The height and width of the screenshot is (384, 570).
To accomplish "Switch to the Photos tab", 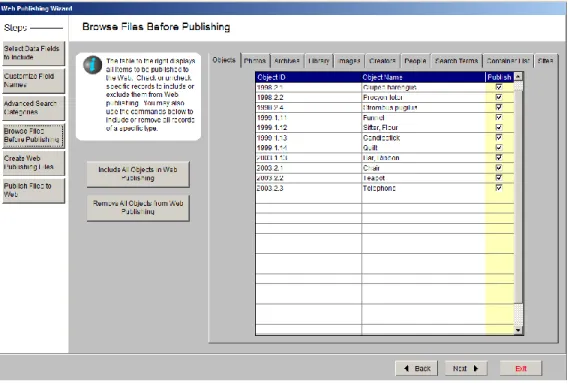I will (x=255, y=61).
